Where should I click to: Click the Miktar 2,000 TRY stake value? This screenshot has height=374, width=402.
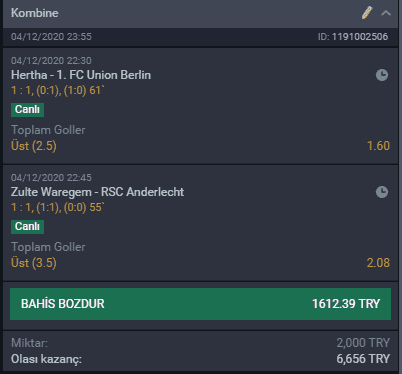pyautogui.click(x=363, y=343)
